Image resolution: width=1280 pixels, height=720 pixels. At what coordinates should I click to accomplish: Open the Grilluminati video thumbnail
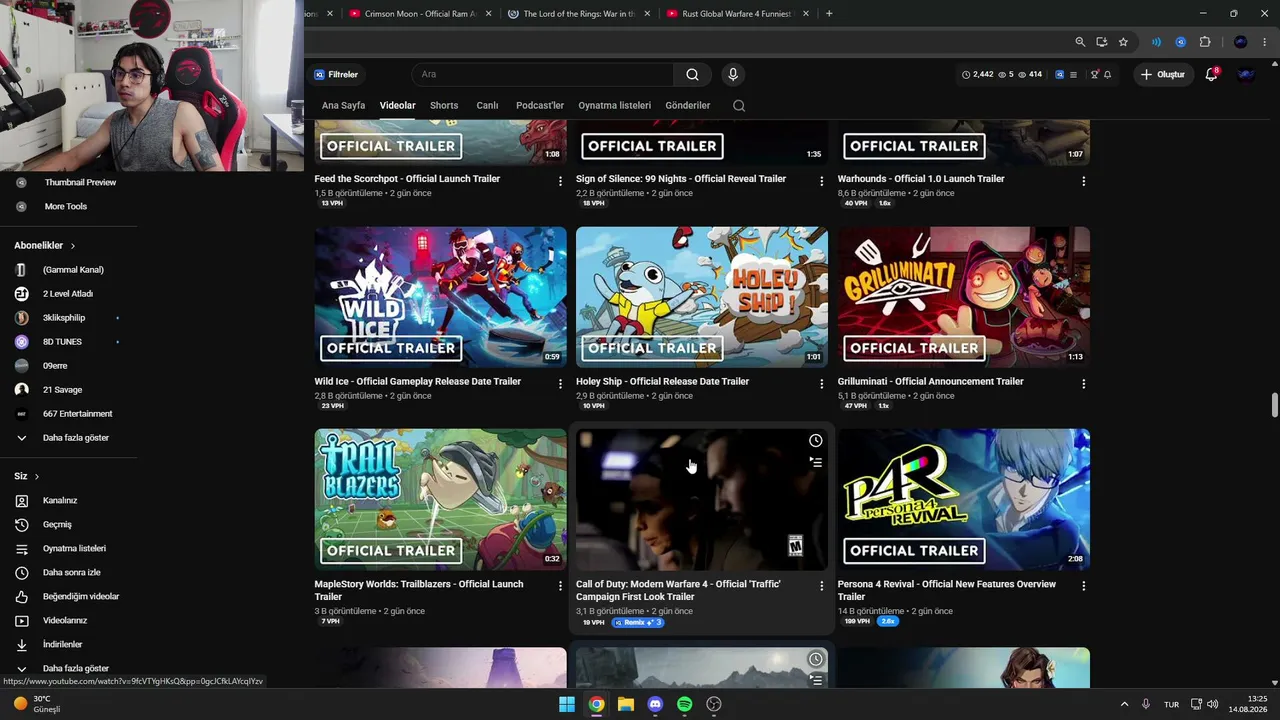(963, 297)
